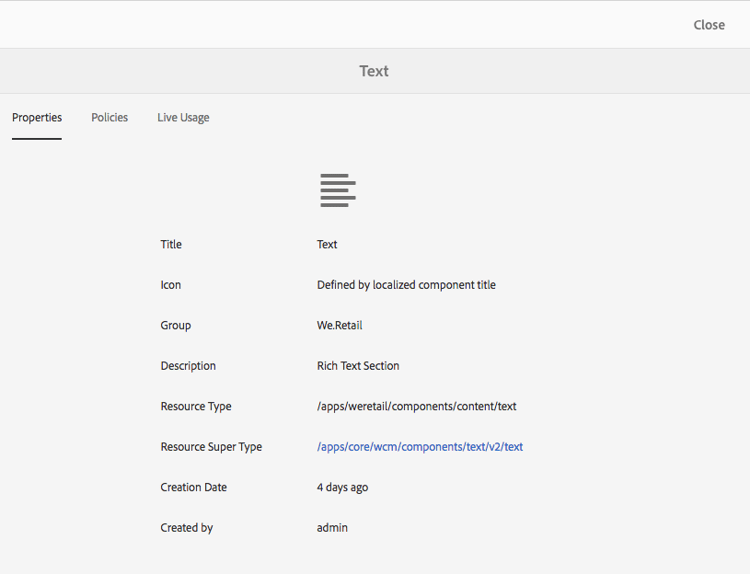Click the admin creator value
Screen dimensions: 750x574
click(x=332, y=527)
